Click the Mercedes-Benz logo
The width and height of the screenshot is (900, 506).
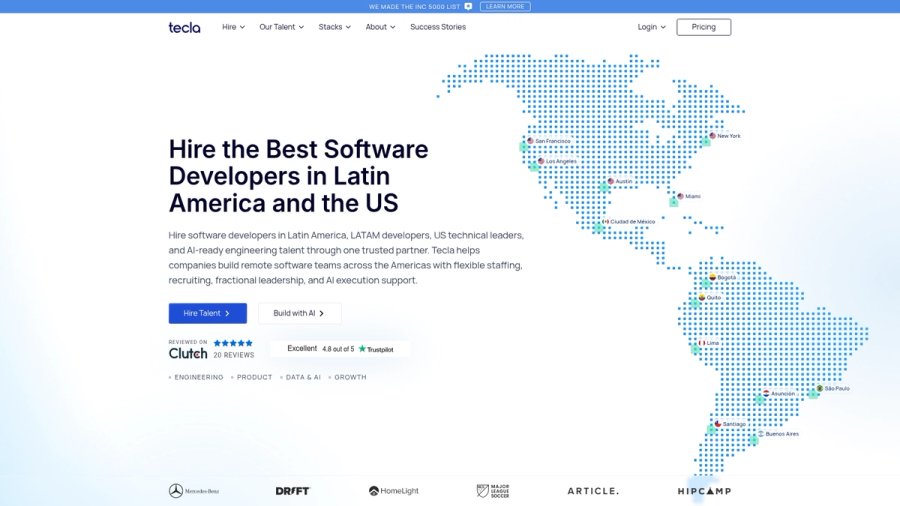pos(194,491)
